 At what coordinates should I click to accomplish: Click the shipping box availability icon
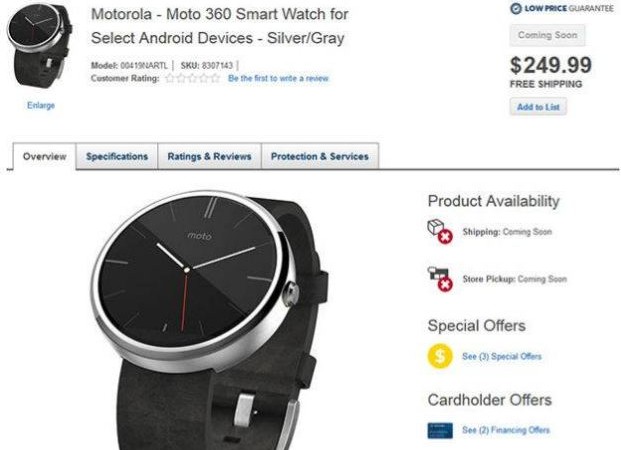pyautogui.click(x=440, y=232)
